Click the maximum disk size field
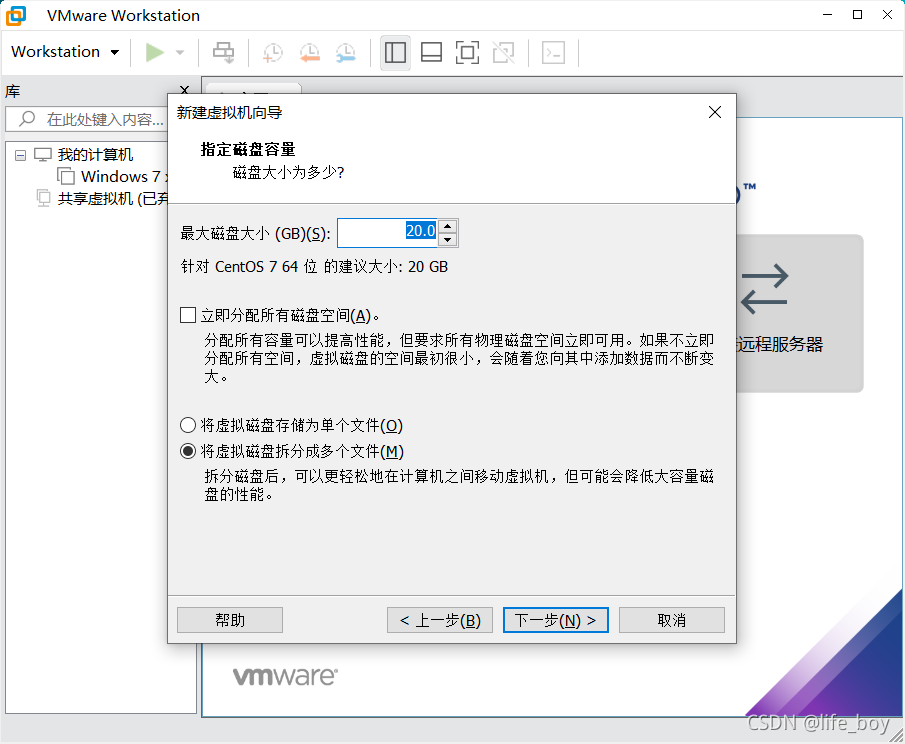Viewport: 905px width, 744px height. [x=387, y=233]
